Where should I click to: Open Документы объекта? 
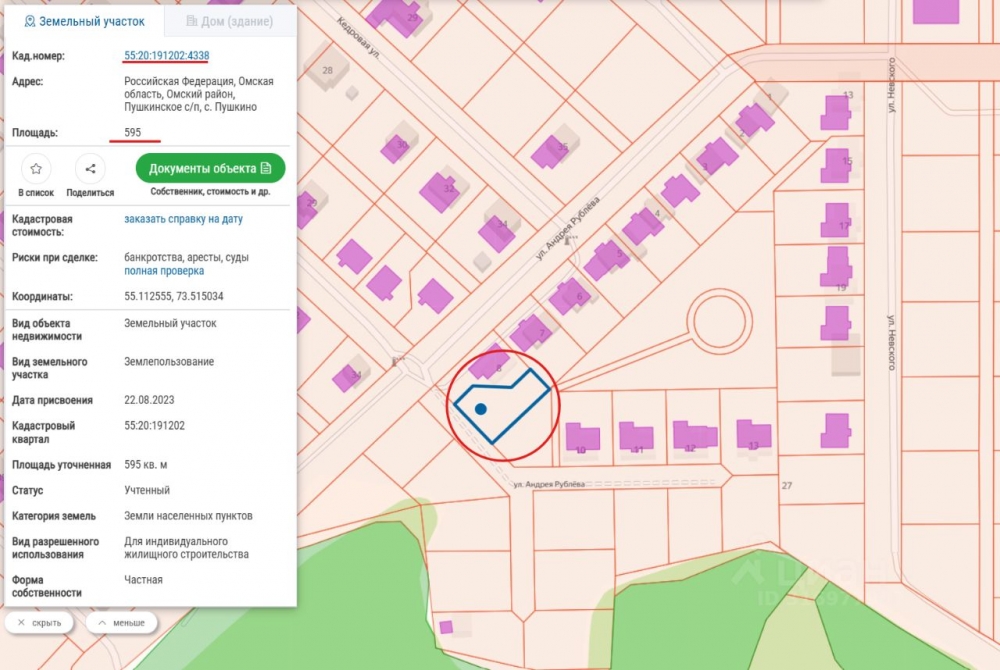(210, 168)
